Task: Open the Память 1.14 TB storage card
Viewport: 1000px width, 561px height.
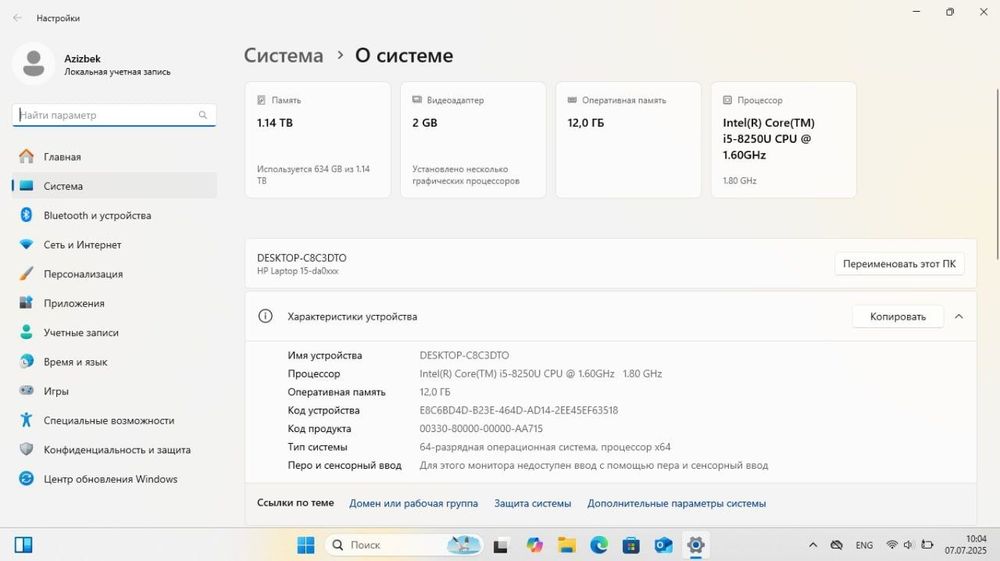Action: pyautogui.click(x=318, y=140)
